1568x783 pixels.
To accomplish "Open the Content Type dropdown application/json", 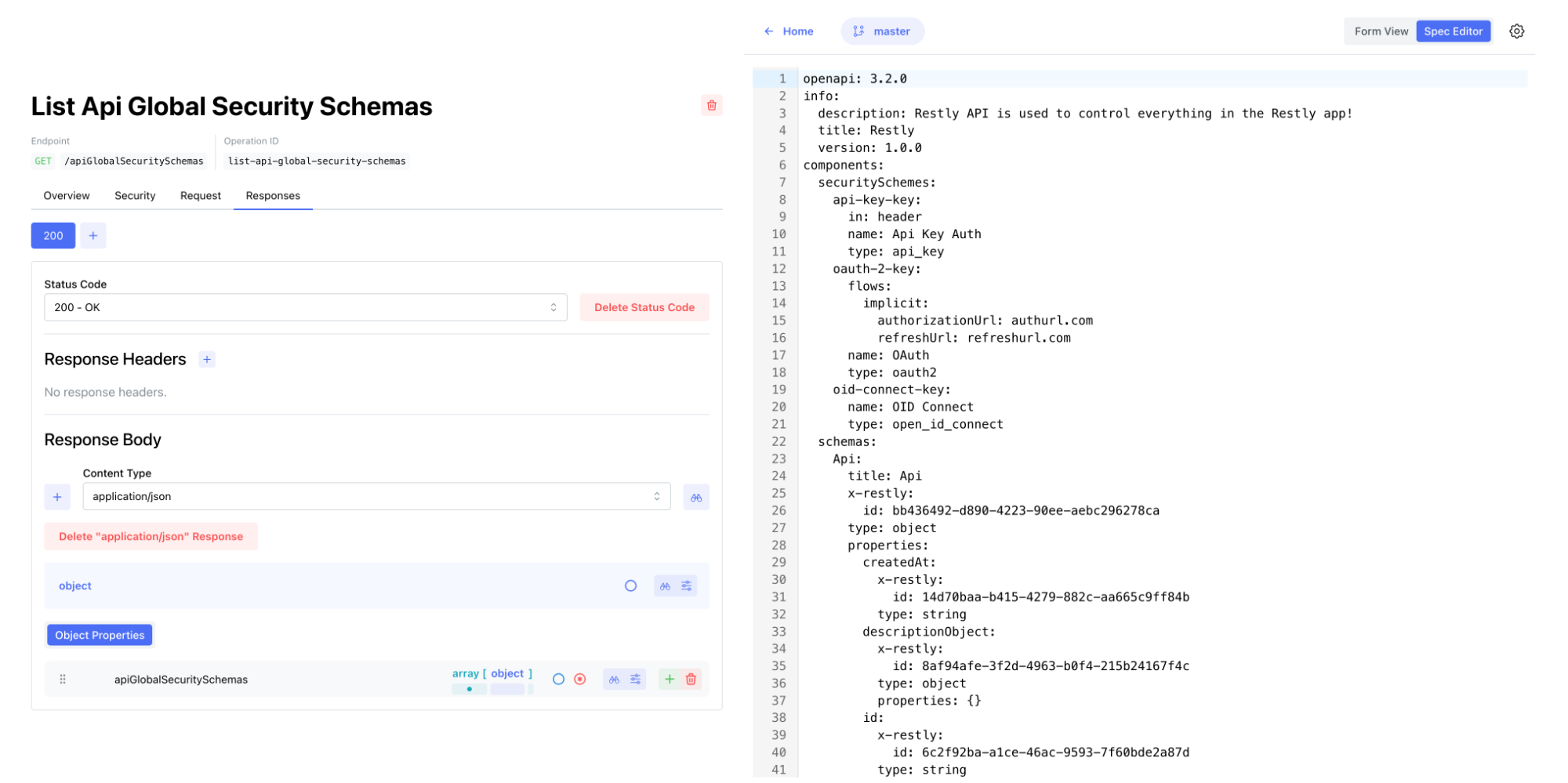I will (376, 496).
